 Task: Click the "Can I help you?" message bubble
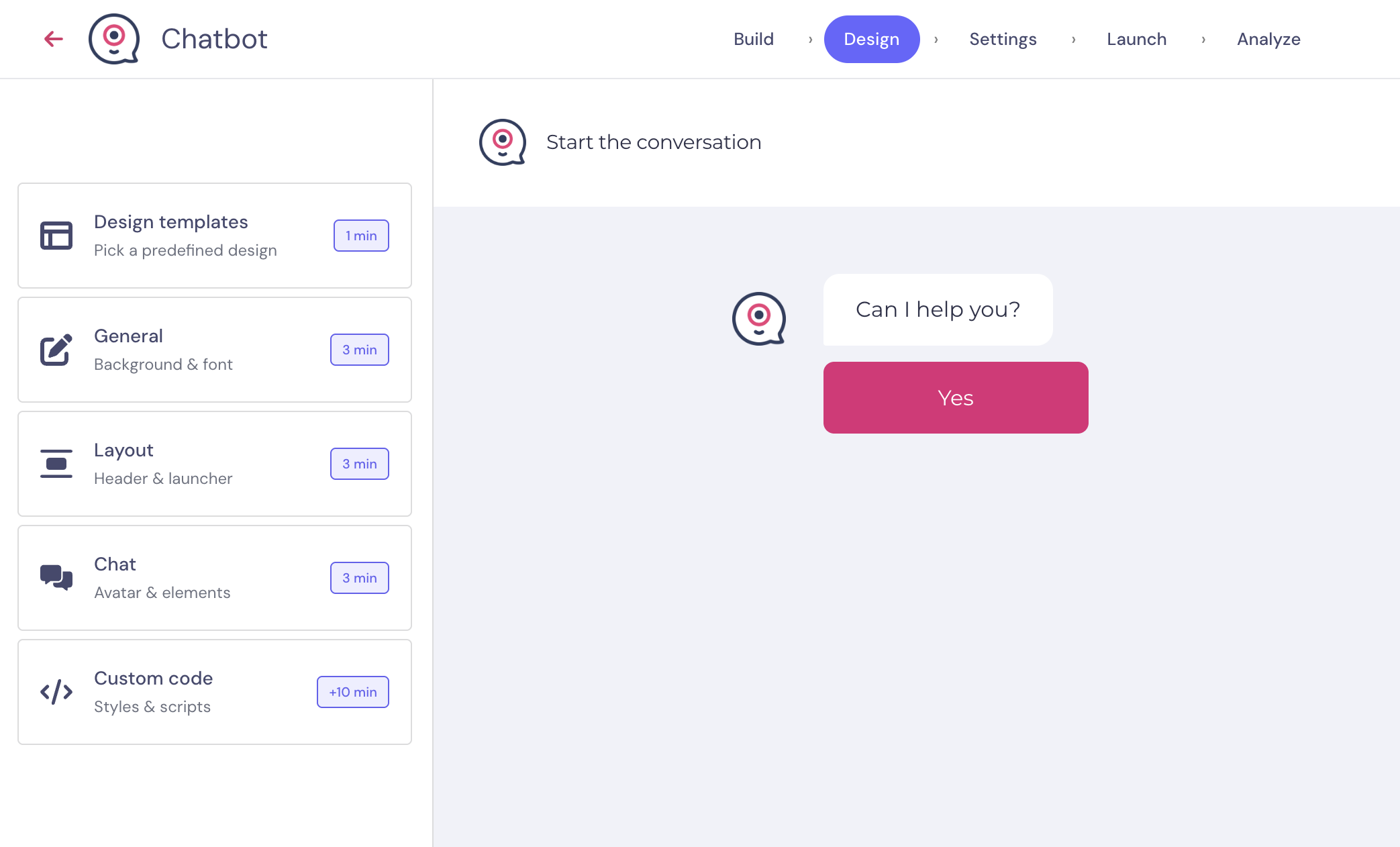point(938,309)
